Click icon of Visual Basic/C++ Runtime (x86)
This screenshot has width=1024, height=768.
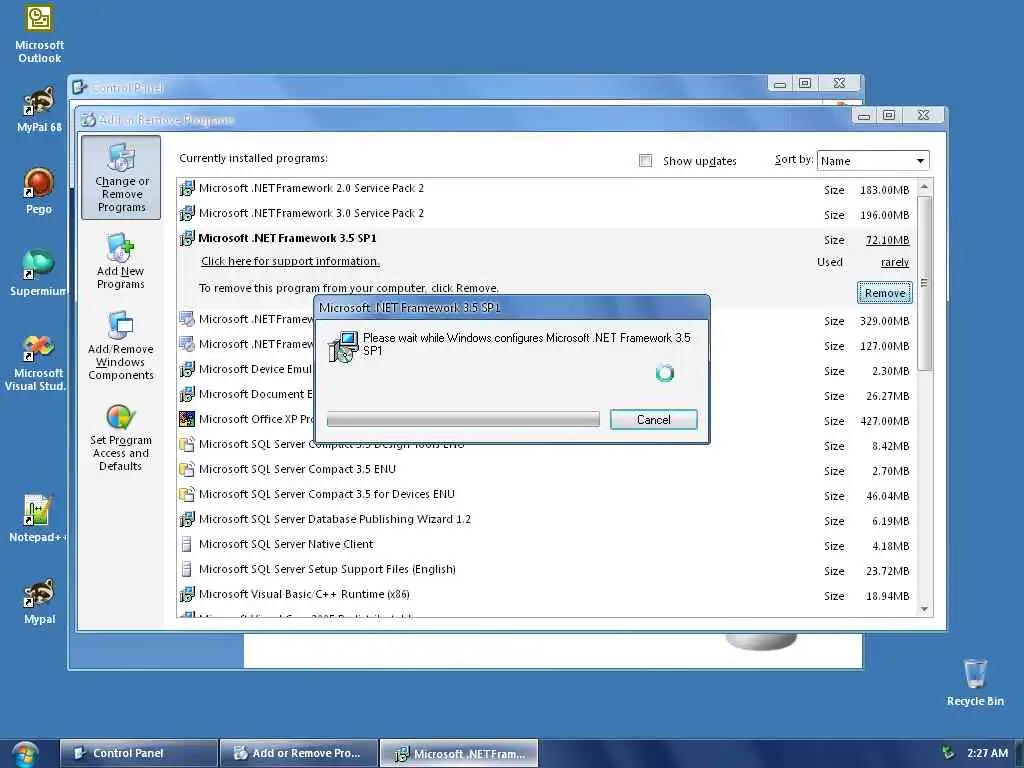click(x=187, y=594)
